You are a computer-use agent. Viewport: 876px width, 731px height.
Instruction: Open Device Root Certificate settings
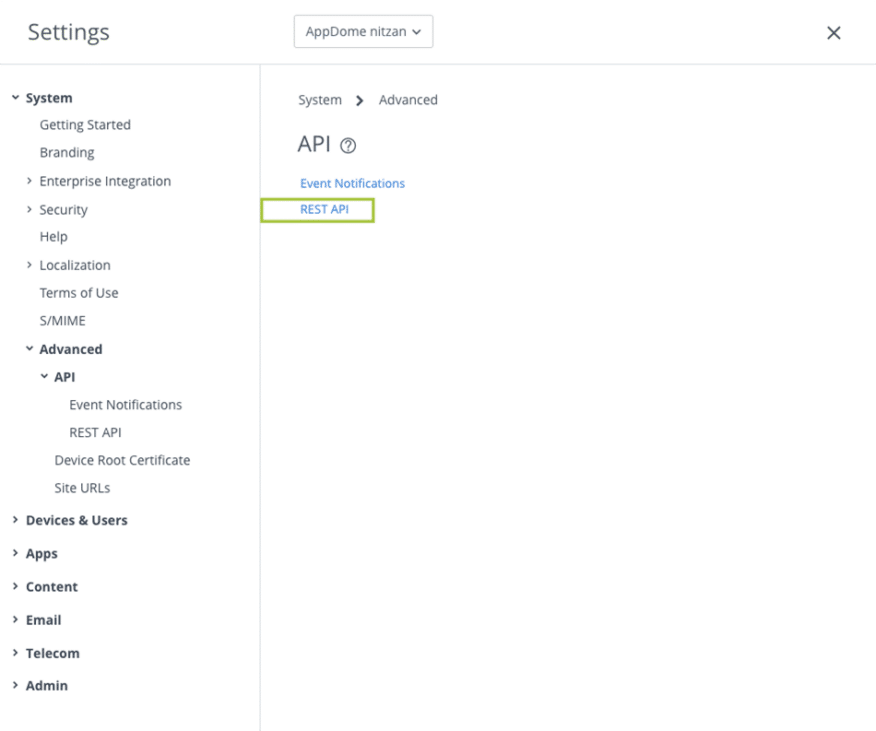pos(122,460)
